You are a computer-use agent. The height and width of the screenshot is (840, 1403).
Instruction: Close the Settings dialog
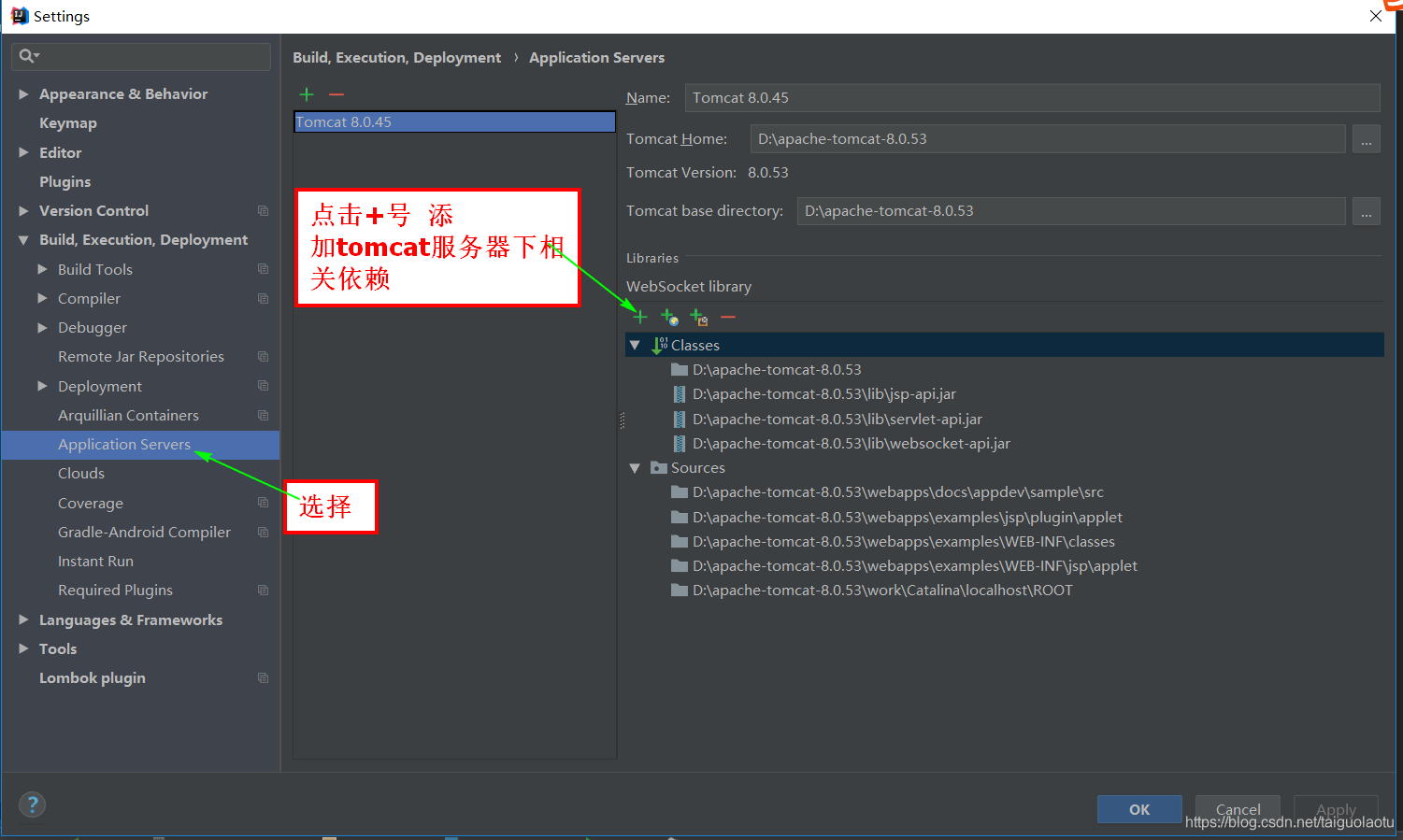(x=1376, y=16)
